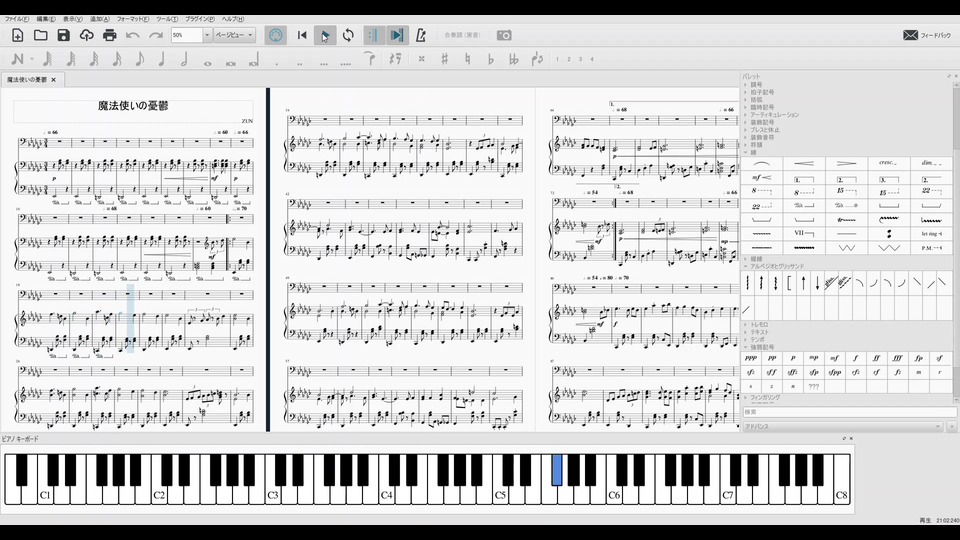Apply flat accidental
Screen dimensions: 960x540
point(490,59)
